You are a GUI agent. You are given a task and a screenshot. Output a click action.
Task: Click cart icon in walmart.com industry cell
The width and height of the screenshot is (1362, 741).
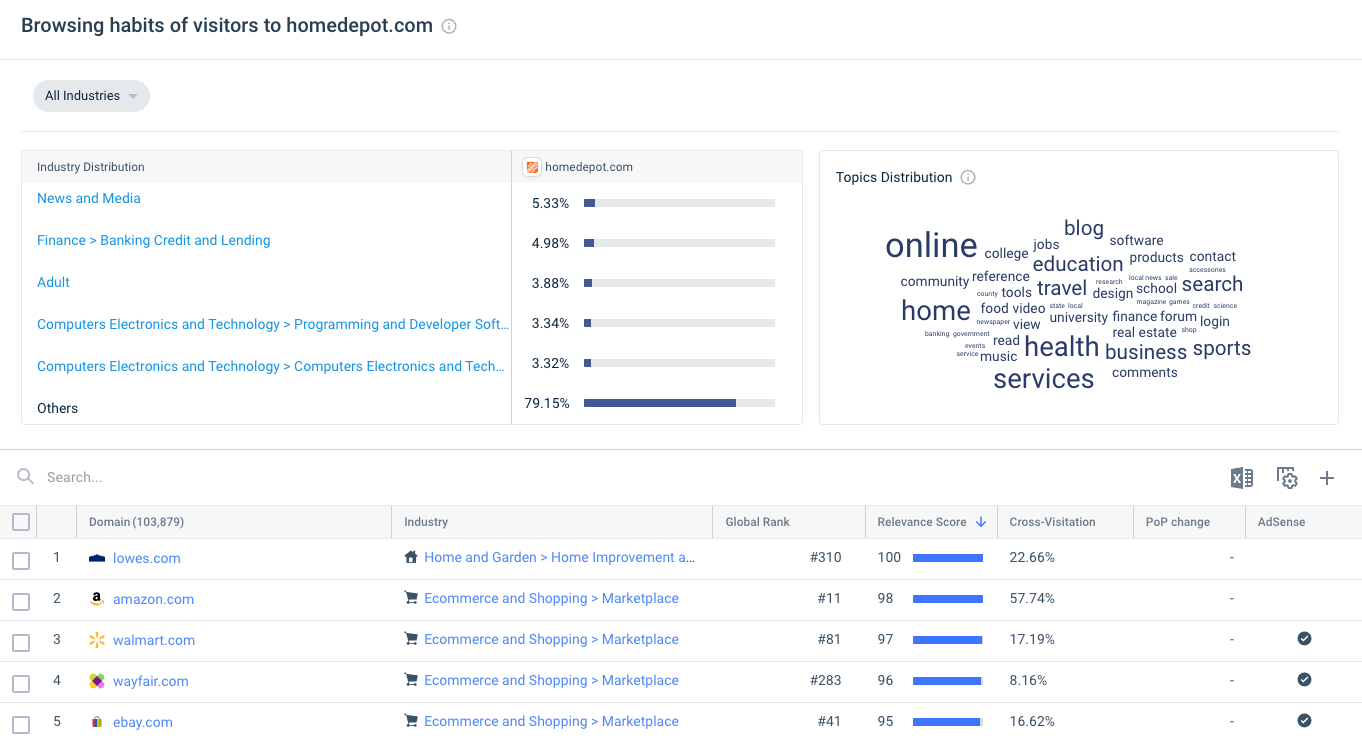click(411, 639)
